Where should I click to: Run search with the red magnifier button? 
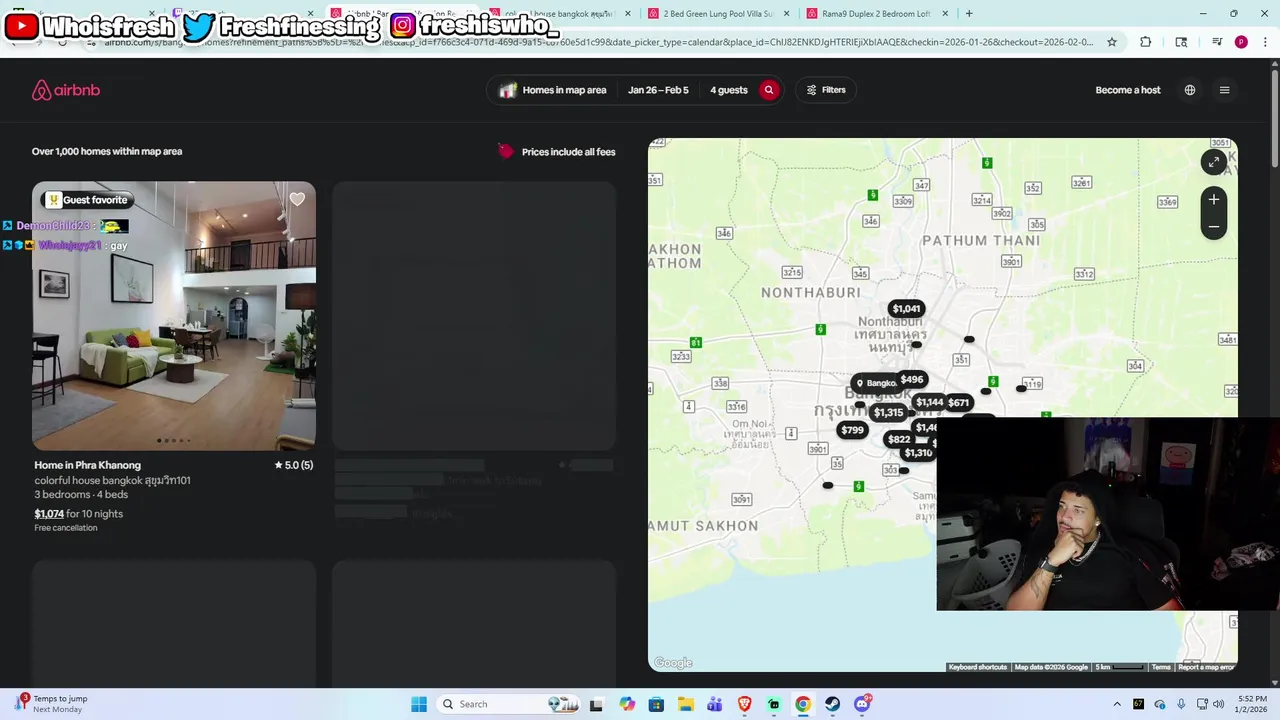click(x=769, y=90)
